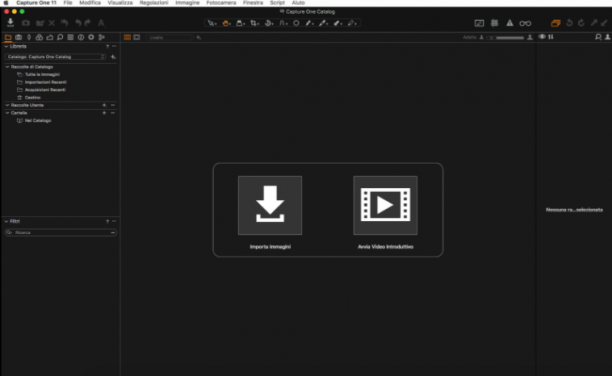Collapse the Cartelle section
Screen dimensions: 612x376
[x=7, y=113]
